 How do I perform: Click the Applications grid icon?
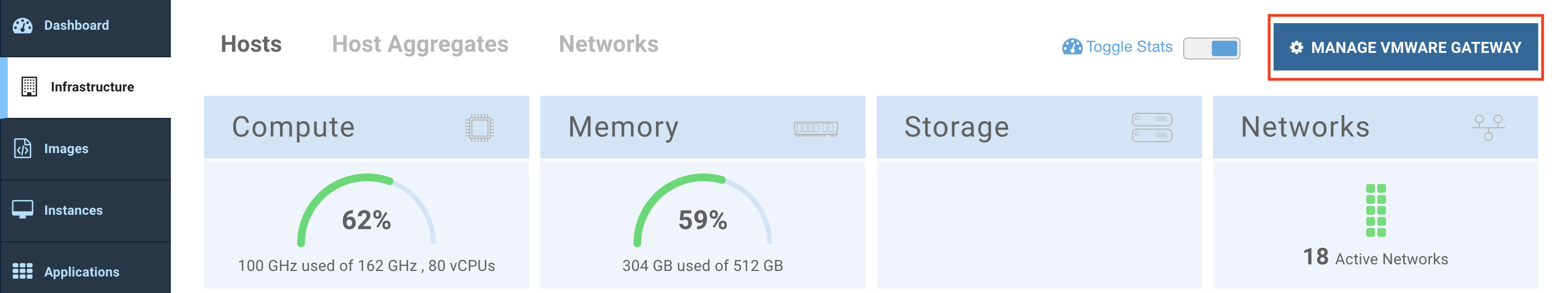pos(23,271)
